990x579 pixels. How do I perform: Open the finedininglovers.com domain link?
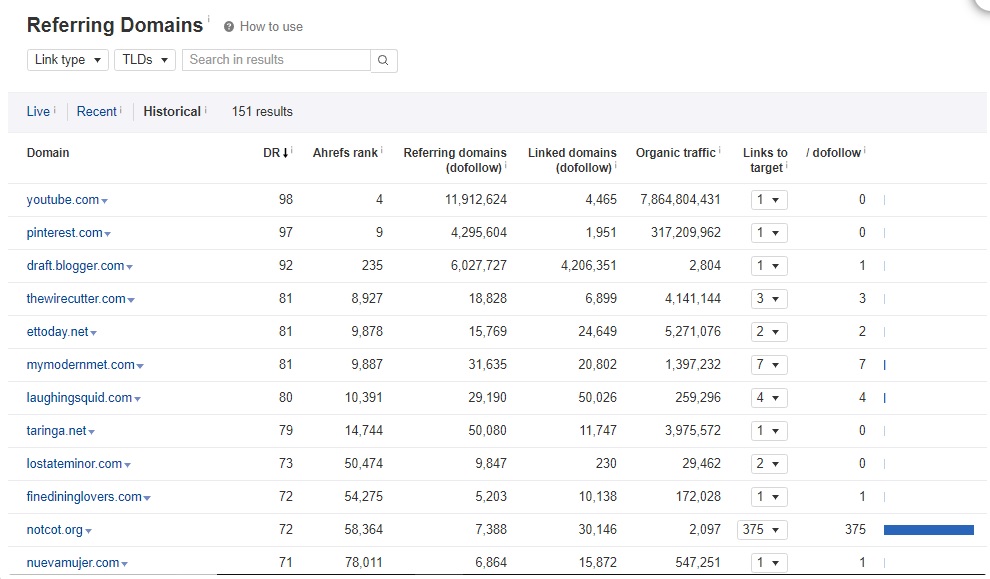[84, 497]
